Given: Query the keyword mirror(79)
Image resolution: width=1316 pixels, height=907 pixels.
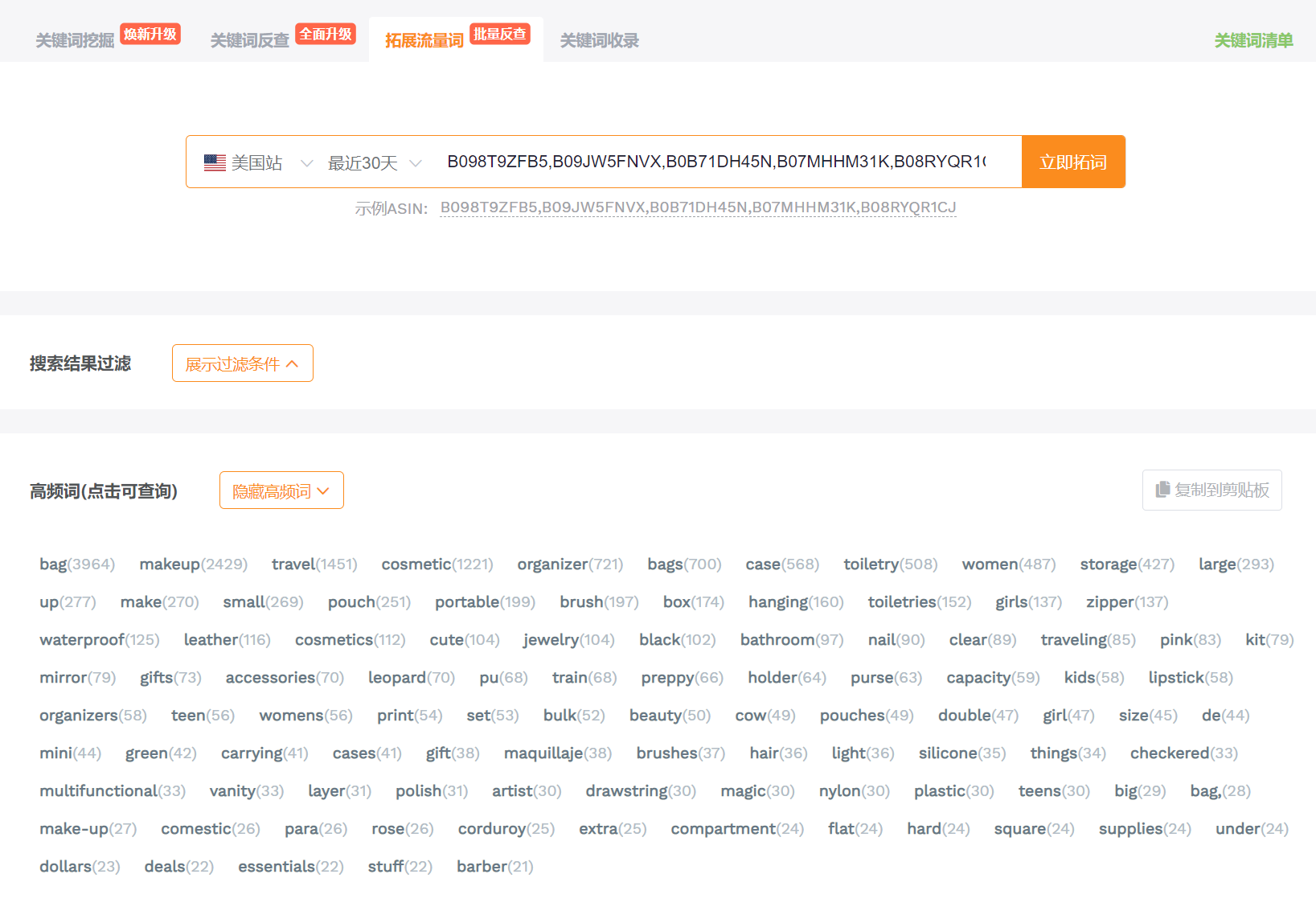Looking at the screenshot, I should (x=78, y=678).
